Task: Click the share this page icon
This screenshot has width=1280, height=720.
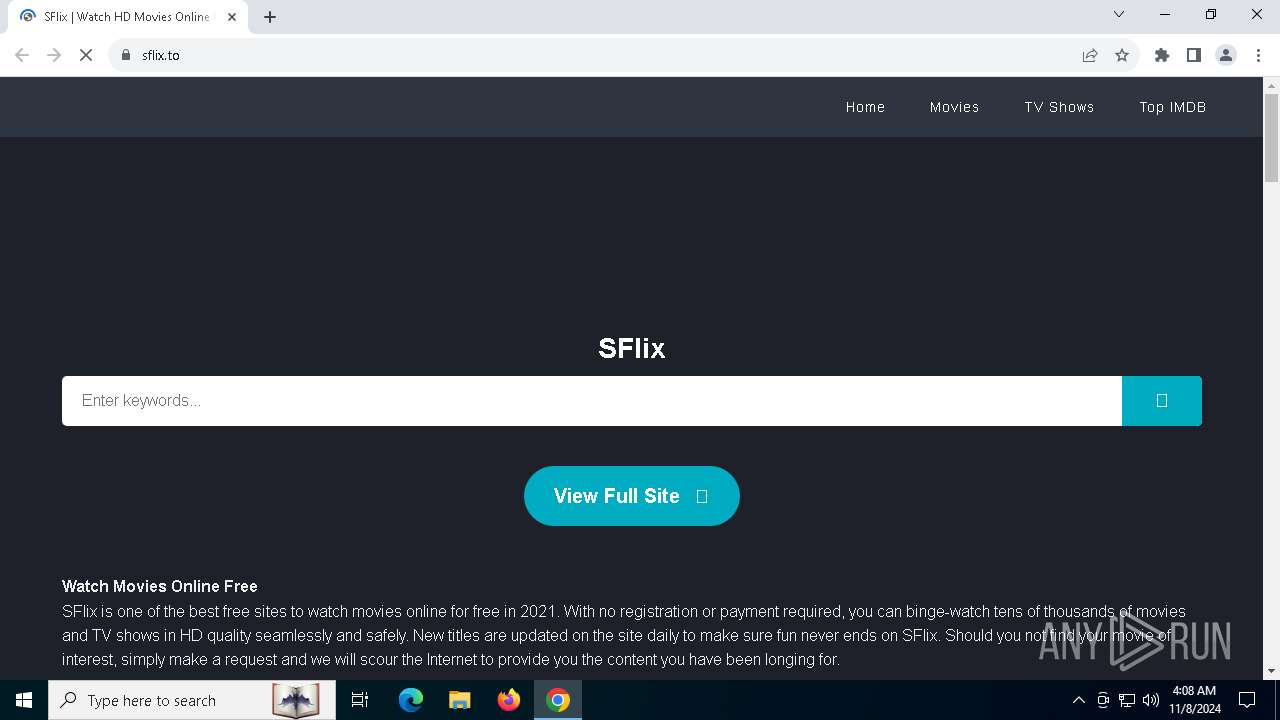Action: pos(1090,55)
